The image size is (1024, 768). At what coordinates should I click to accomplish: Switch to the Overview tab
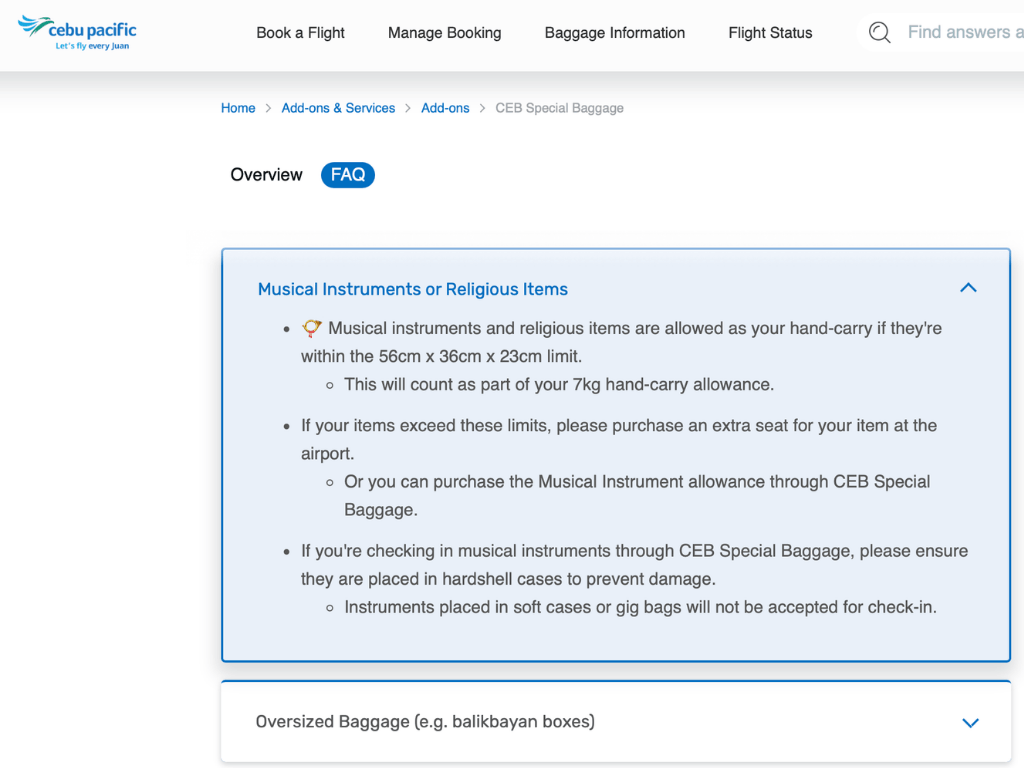266,175
